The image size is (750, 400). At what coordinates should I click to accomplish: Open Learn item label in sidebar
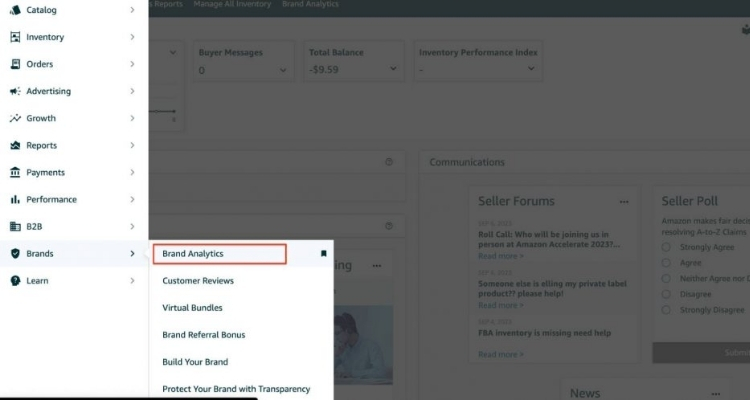pos(37,281)
